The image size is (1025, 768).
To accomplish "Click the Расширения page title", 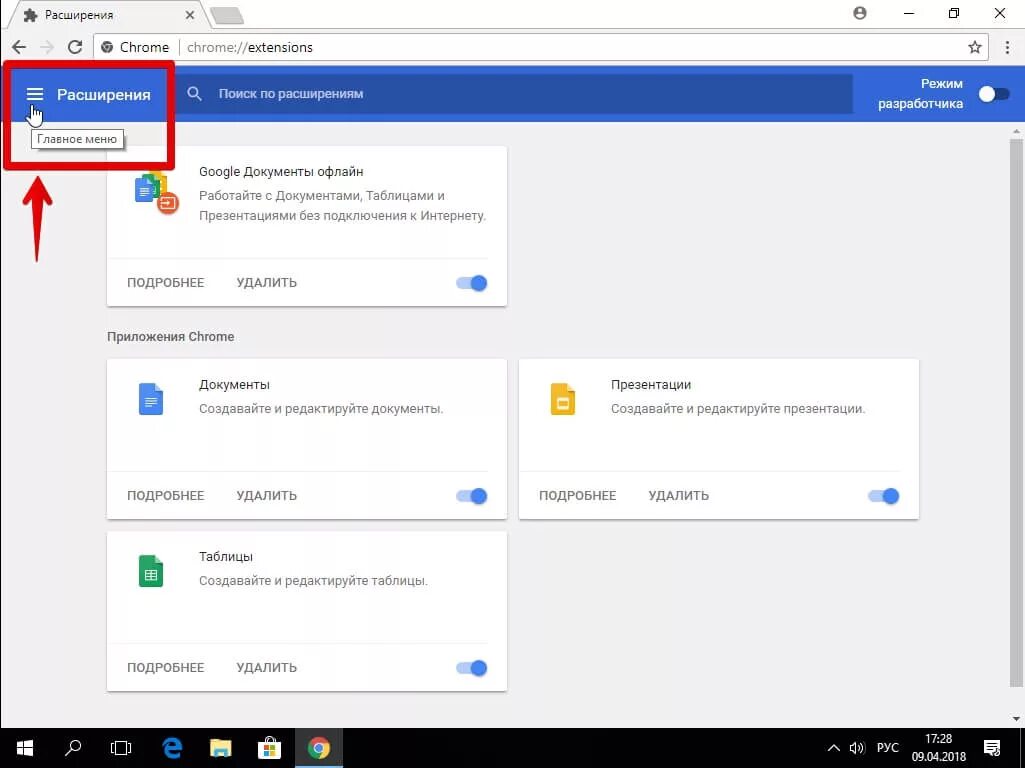I will click(103, 95).
